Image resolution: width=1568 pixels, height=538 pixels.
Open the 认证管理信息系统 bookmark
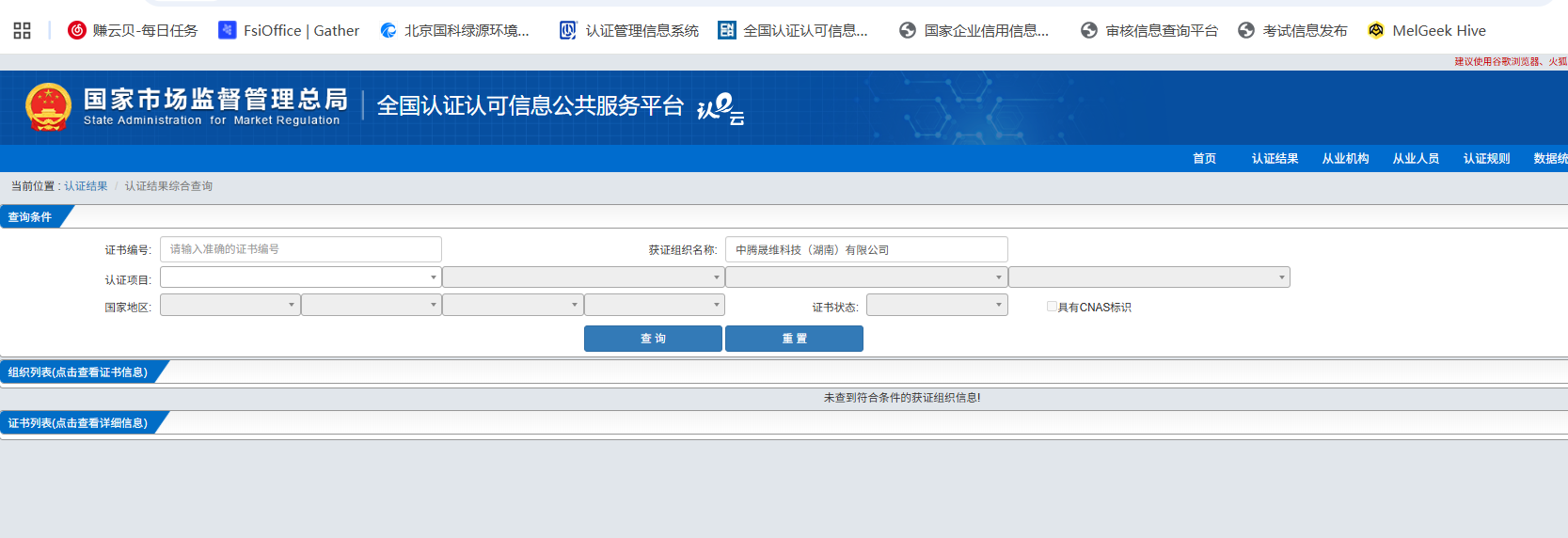tap(629, 30)
